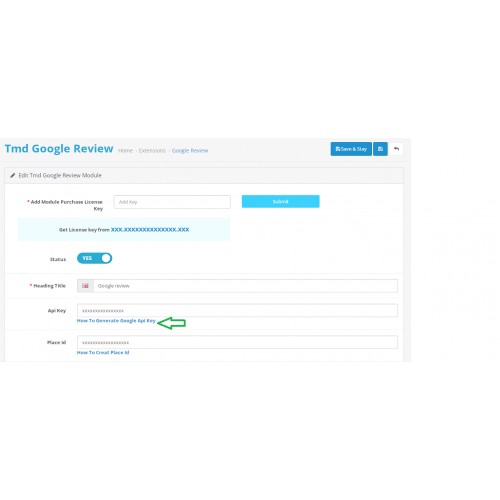Open How To Generate Google Api Key link
Screen dimensions: 500x500
tap(116, 321)
